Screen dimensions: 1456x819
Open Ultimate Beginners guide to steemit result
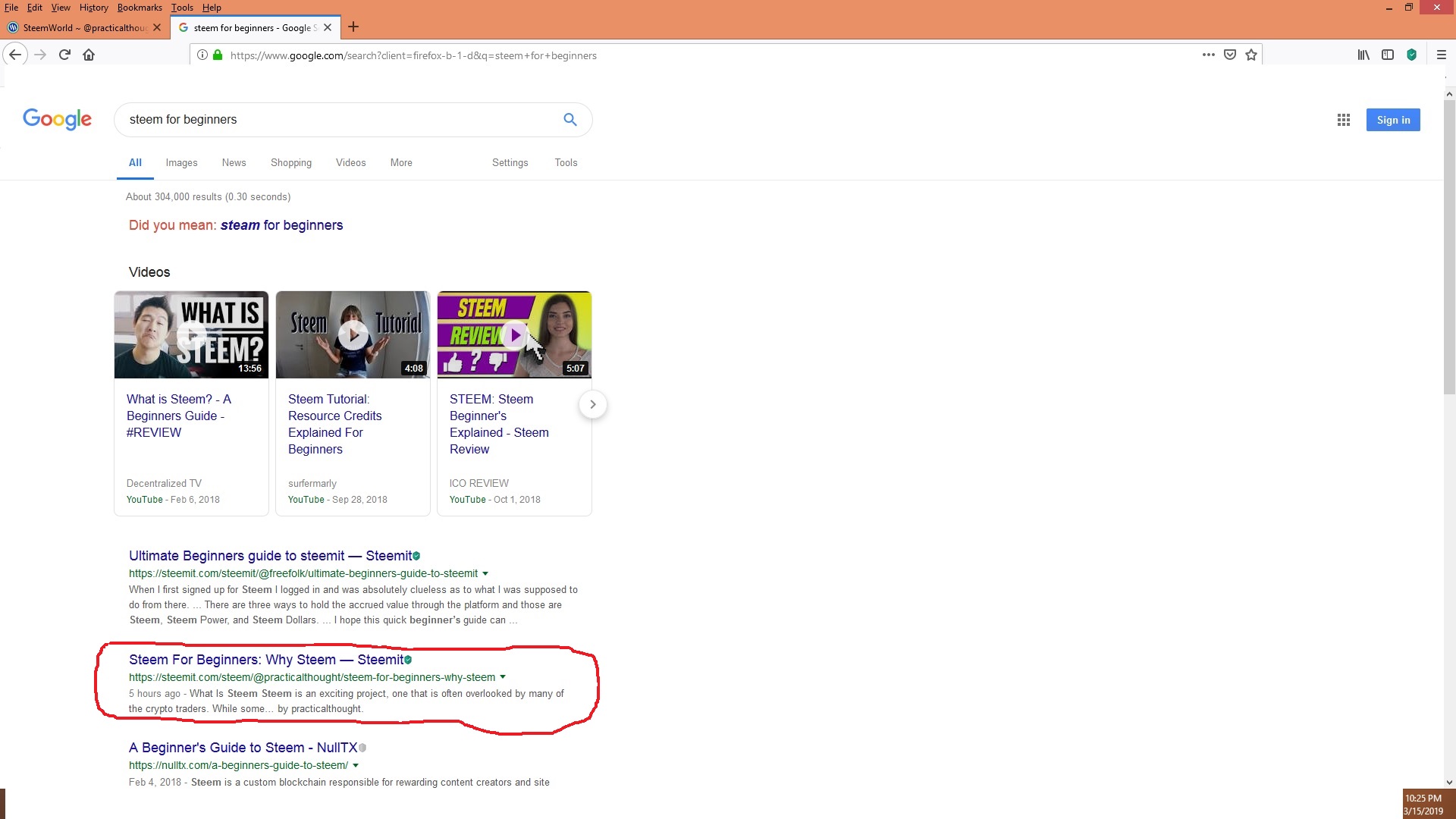[271, 556]
